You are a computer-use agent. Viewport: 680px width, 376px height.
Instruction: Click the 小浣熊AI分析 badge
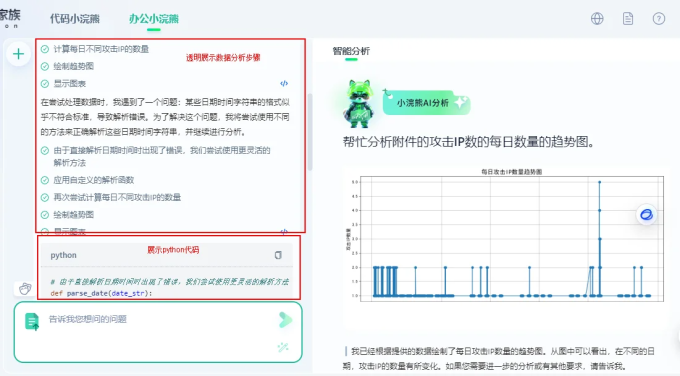coord(426,103)
